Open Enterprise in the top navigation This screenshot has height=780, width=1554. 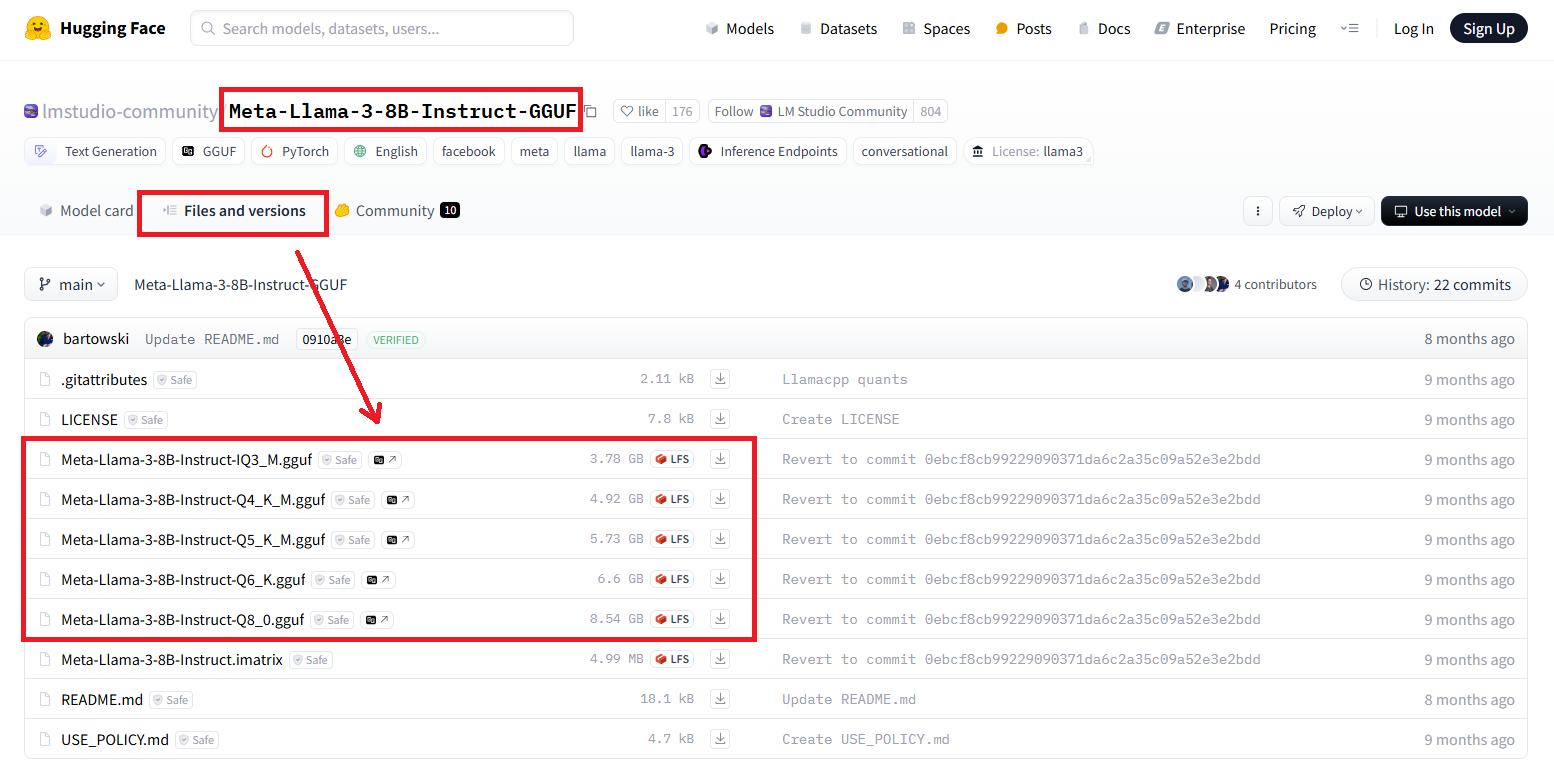click(x=1200, y=28)
